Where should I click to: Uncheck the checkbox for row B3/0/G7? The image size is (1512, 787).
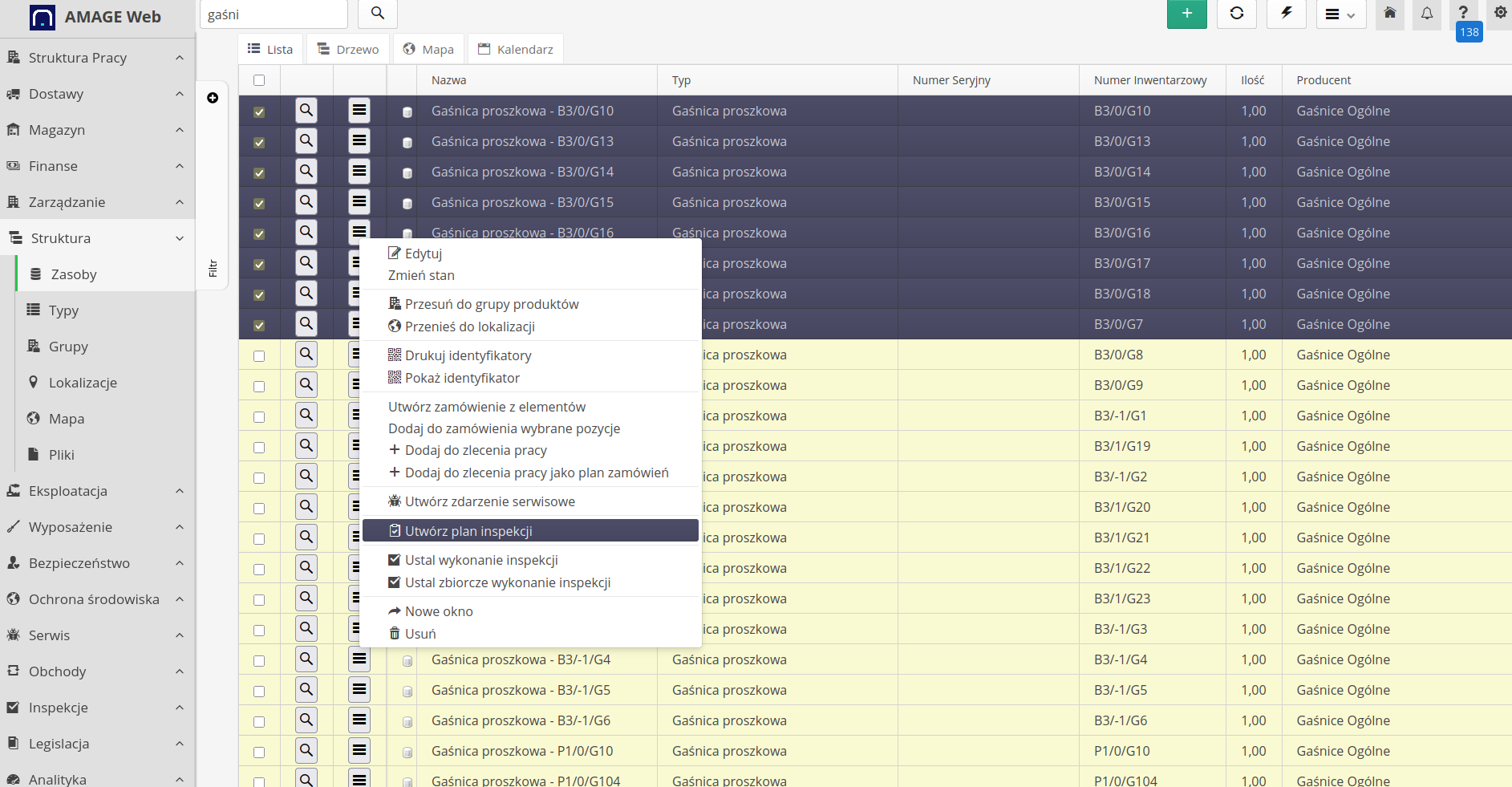[x=259, y=326]
